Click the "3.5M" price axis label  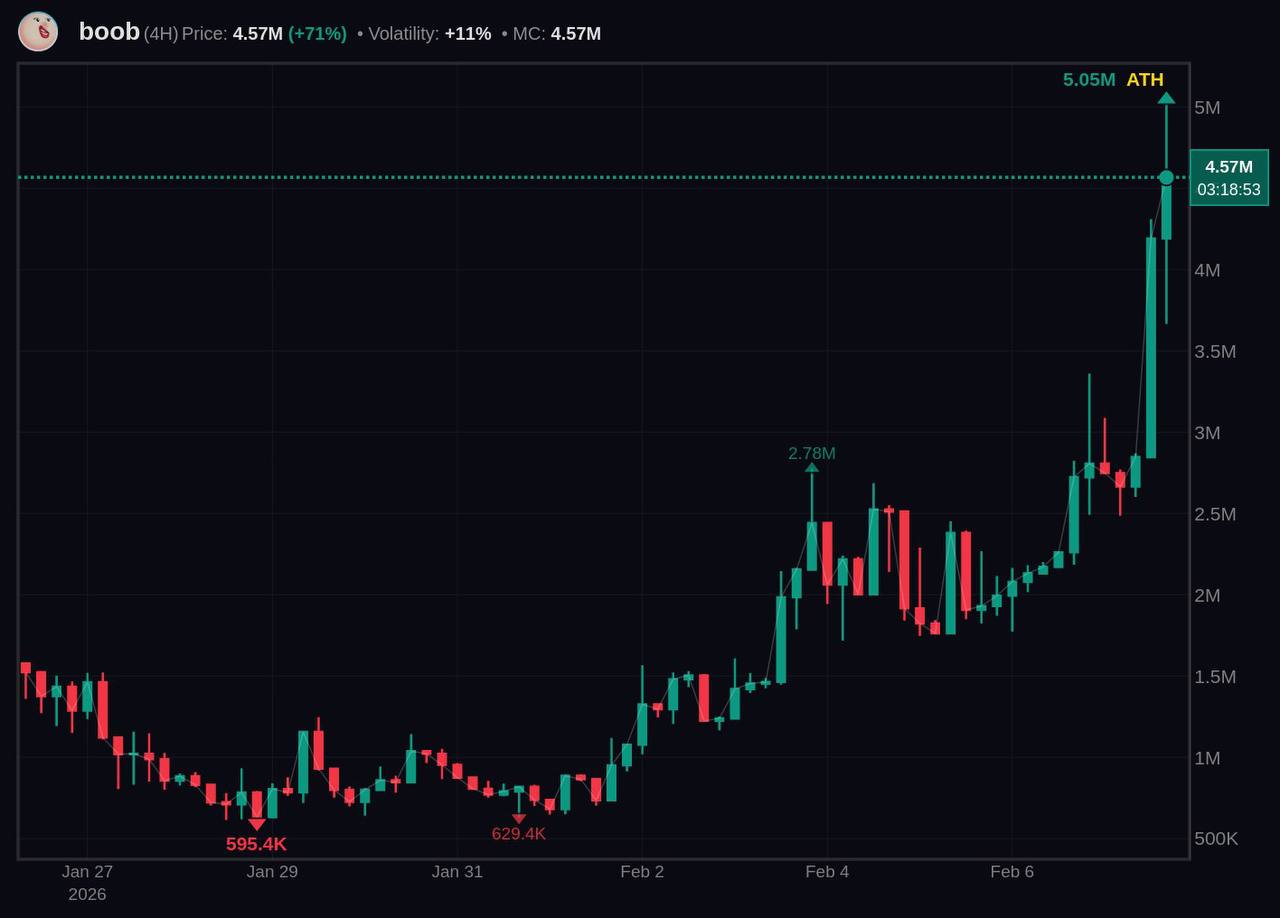pos(1215,352)
